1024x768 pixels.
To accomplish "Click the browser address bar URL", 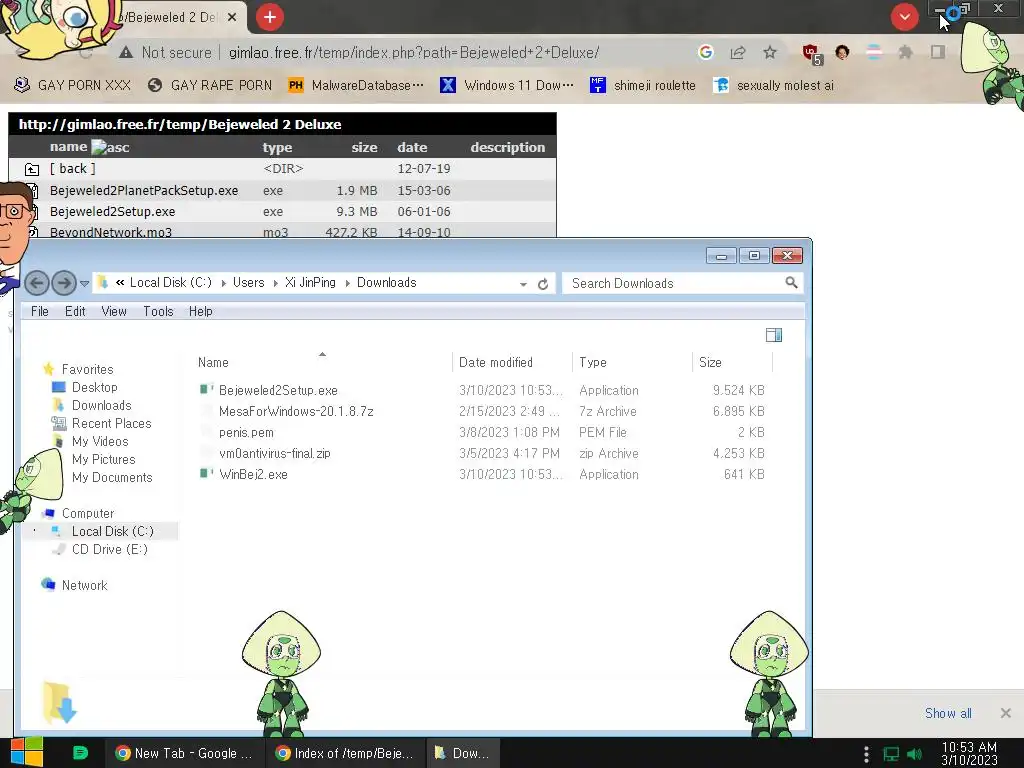I will click(x=414, y=53).
